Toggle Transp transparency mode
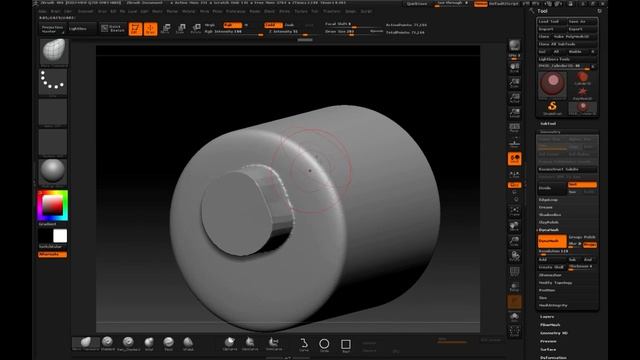 [x=515, y=287]
